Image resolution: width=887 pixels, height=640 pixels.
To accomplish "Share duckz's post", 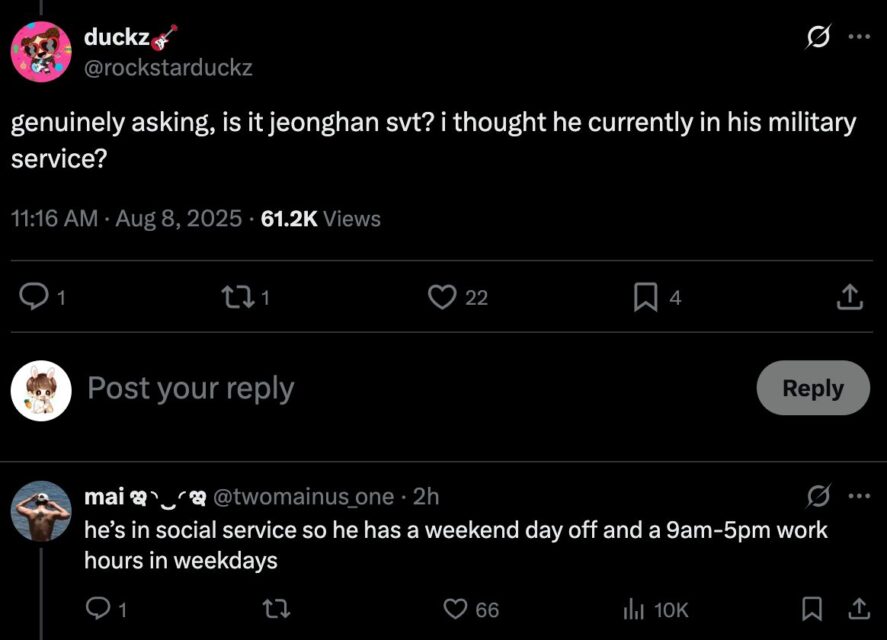I will (x=848, y=297).
